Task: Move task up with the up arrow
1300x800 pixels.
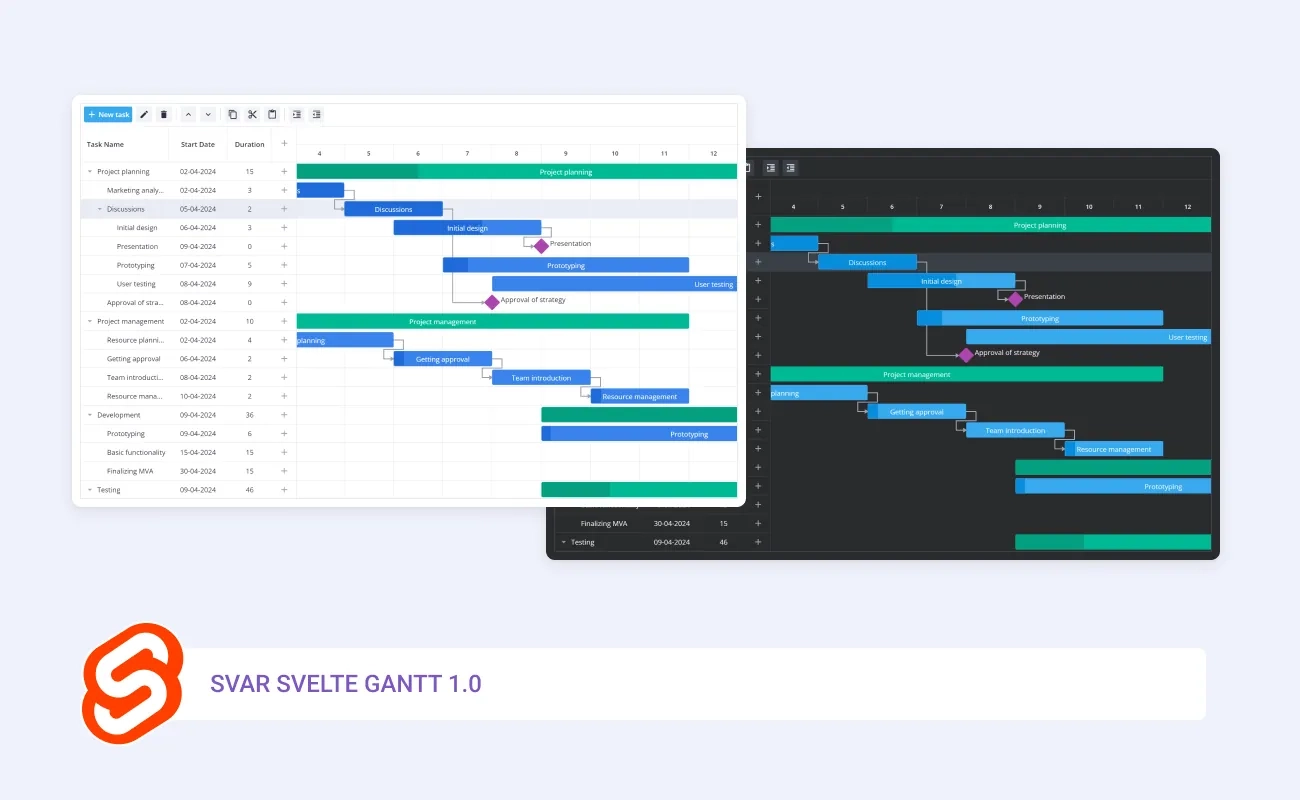Action: pyautogui.click(x=188, y=115)
